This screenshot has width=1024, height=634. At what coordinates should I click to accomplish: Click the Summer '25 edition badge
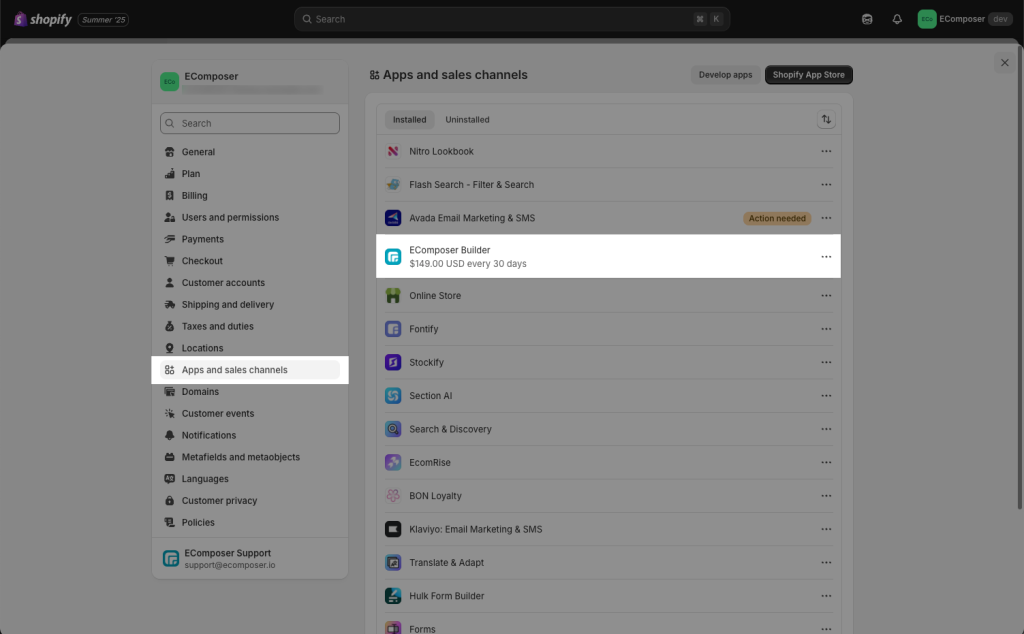click(103, 20)
